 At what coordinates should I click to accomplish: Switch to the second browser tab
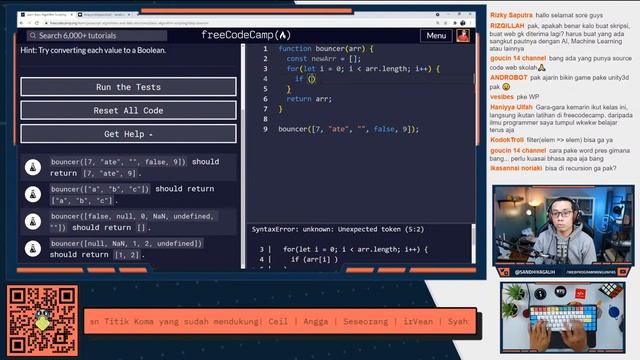pos(104,14)
